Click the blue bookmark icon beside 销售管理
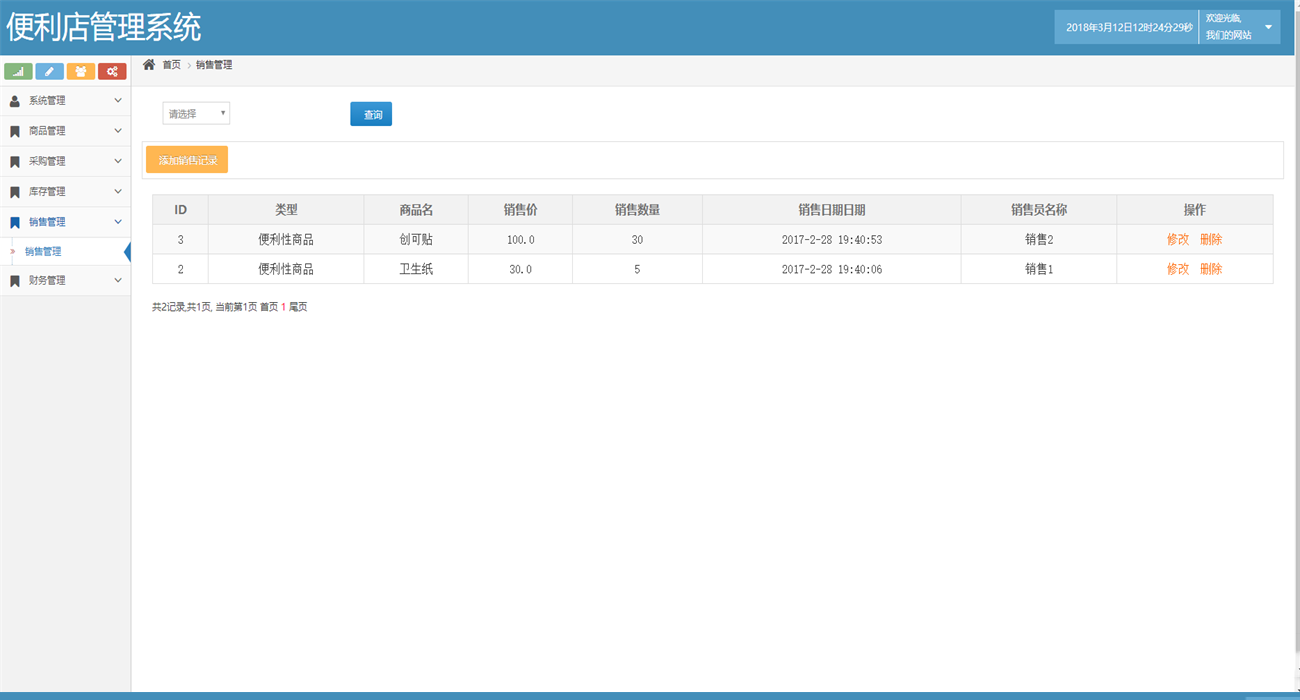 tap(15, 222)
